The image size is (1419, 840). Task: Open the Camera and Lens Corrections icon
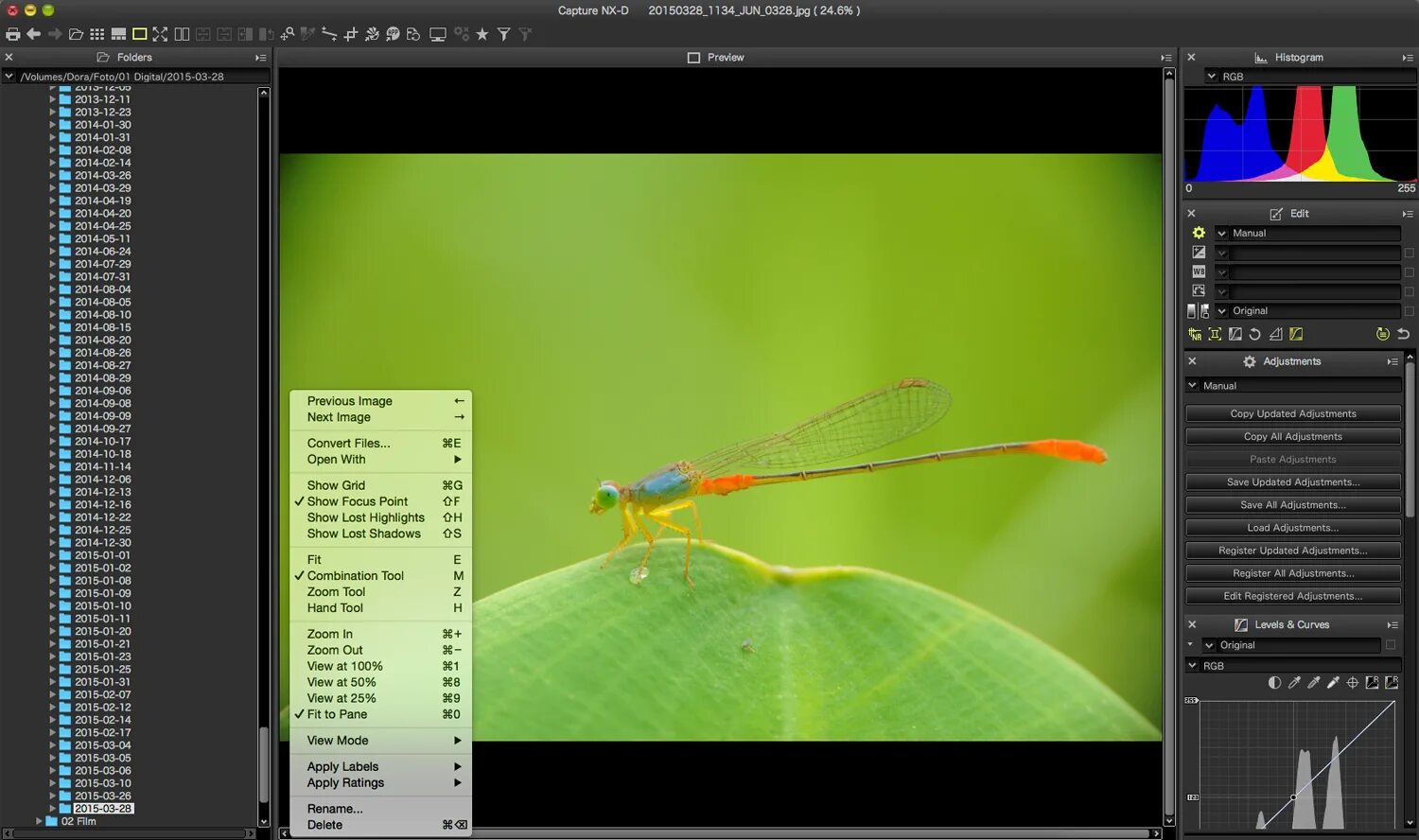pos(1215,334)
